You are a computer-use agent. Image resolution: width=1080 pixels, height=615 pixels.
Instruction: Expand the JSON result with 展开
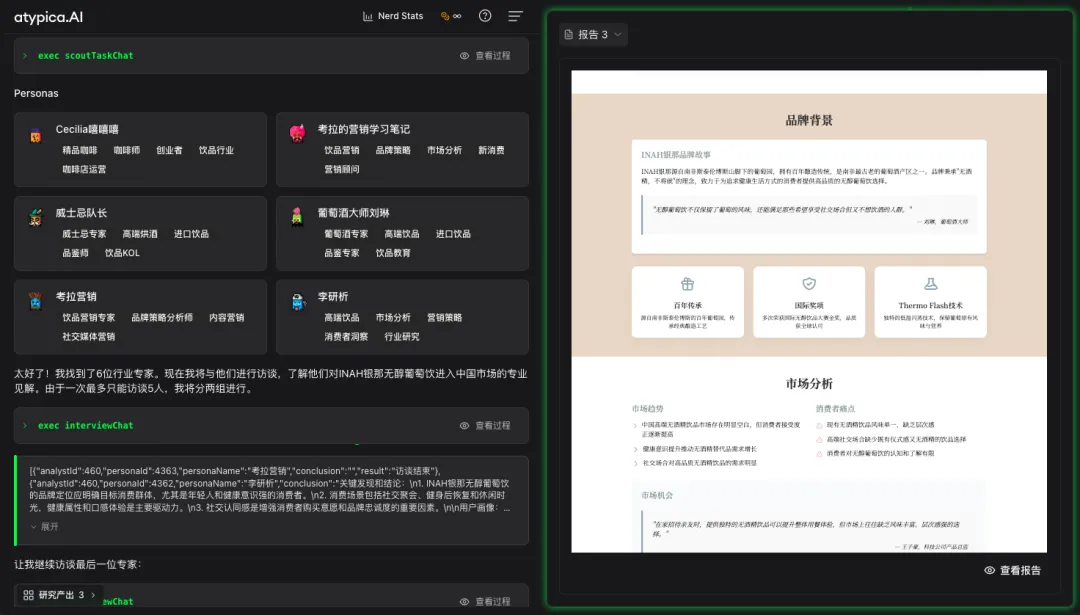44,527
